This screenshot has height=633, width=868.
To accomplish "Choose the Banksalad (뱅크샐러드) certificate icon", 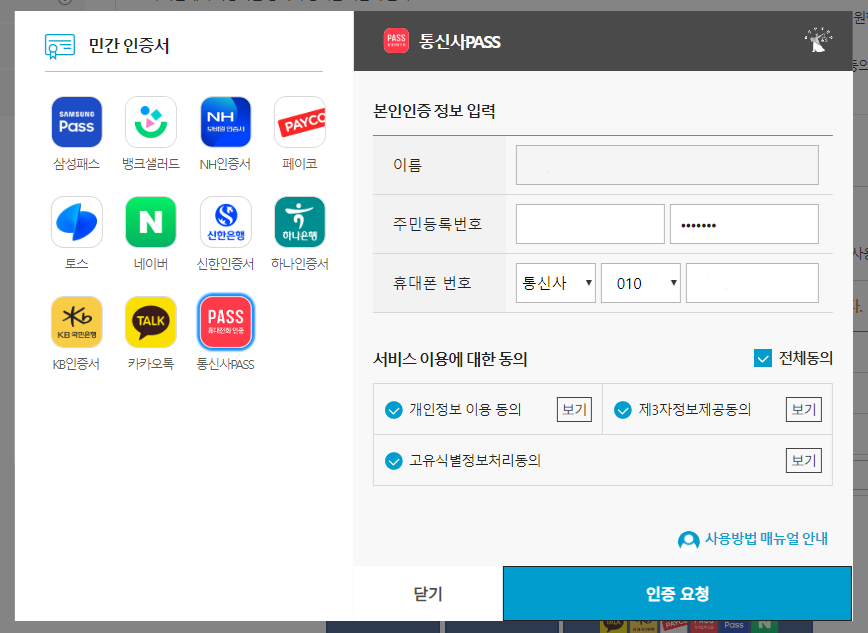I will click(151, 122).
